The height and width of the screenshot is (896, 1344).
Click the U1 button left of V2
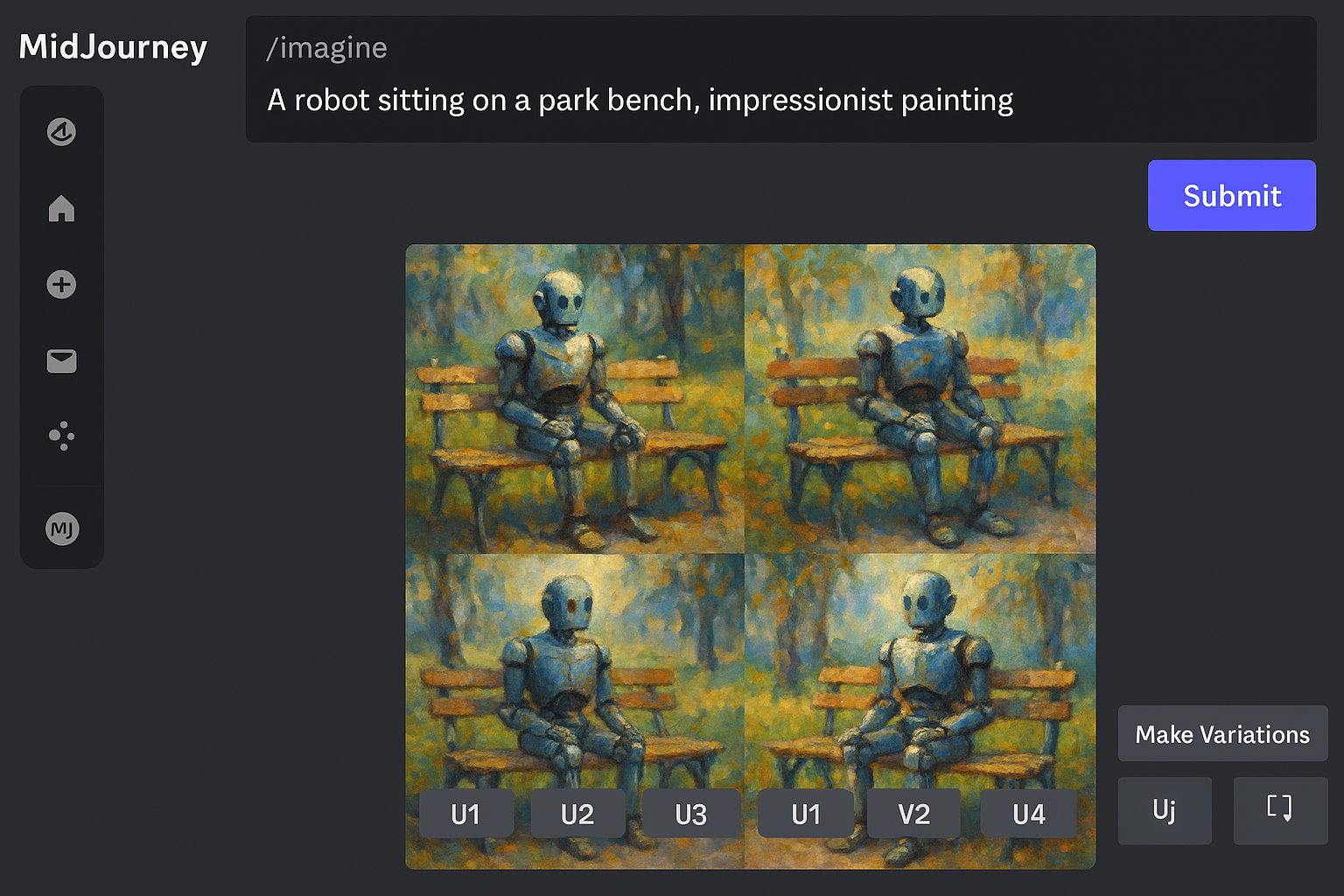tap(806, 814)
